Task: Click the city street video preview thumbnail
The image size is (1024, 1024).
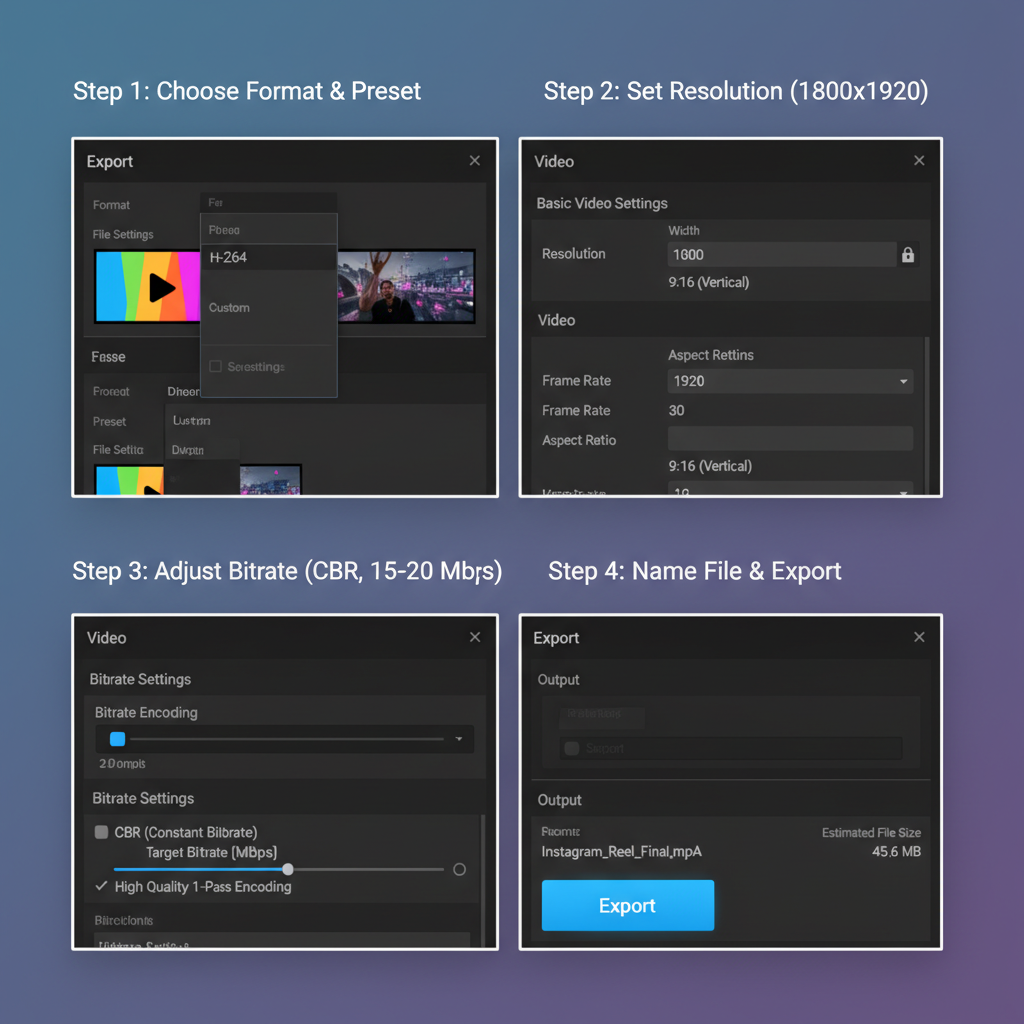Action: pyautogui.click(x=406, y=286)
